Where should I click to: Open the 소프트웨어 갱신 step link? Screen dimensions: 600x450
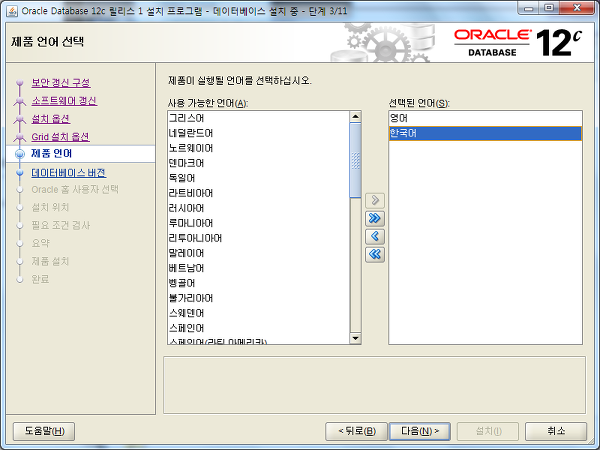coord(64,101)
